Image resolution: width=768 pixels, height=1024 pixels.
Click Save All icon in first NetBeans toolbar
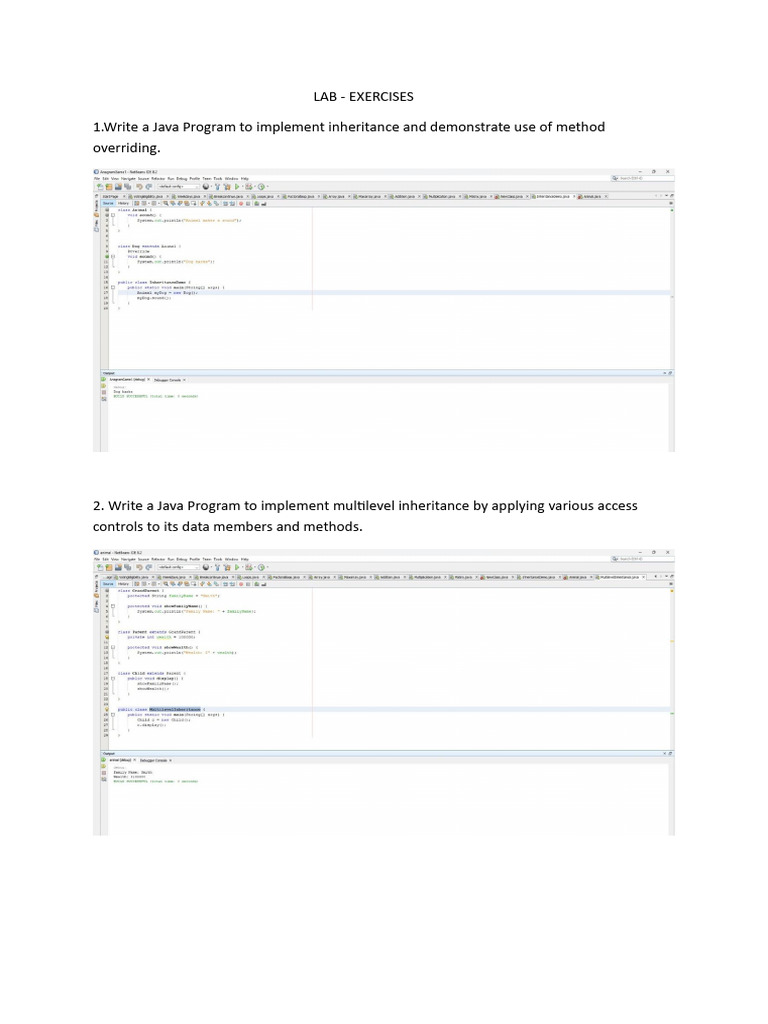pyautogui.click(x=127, y=186)
